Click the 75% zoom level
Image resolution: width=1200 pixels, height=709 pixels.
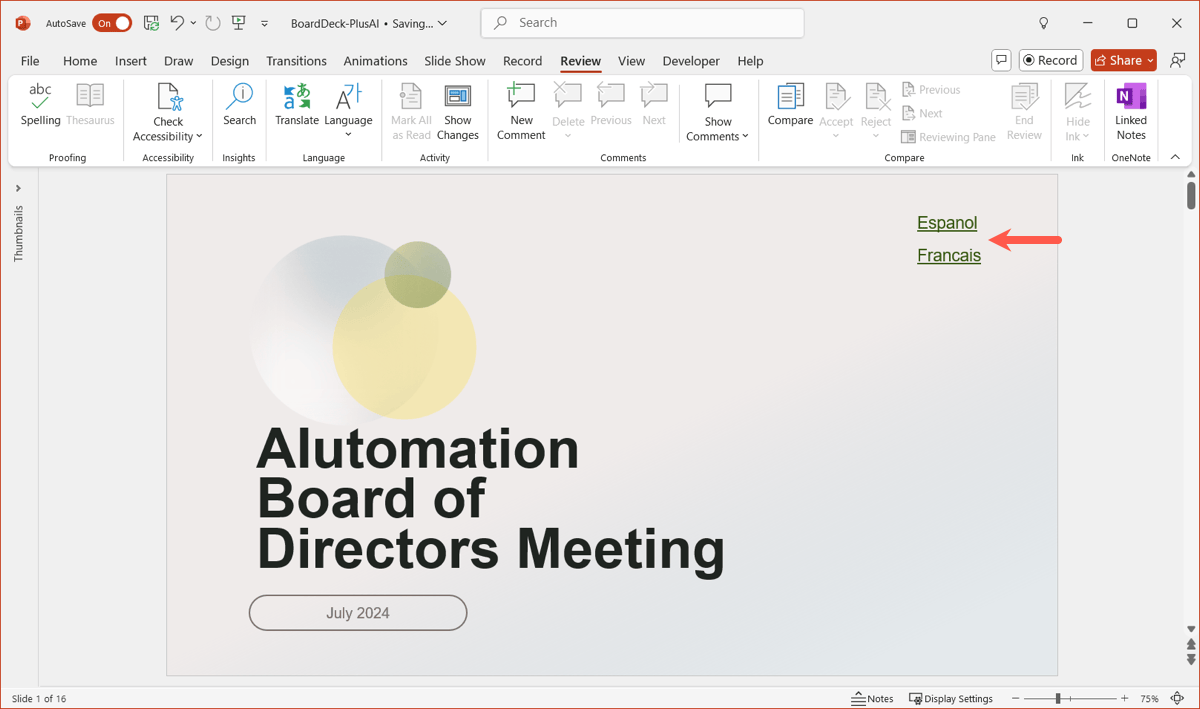pos(1149,698)
